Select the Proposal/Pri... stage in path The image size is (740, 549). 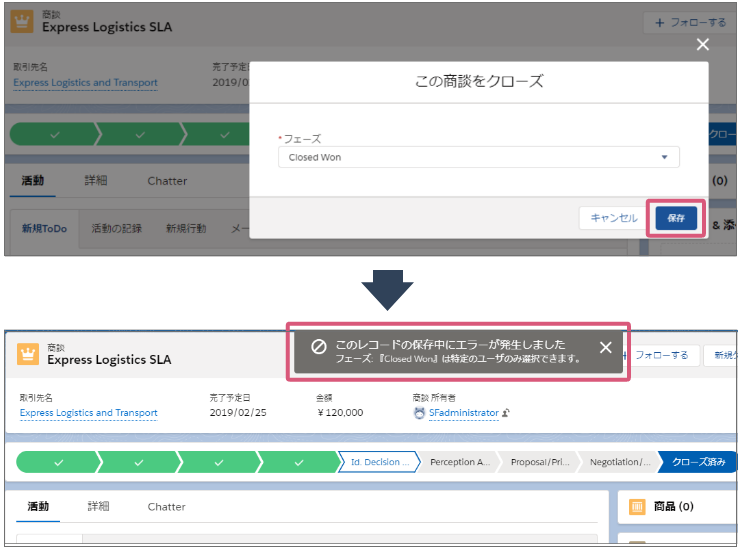tap(539, 462)
